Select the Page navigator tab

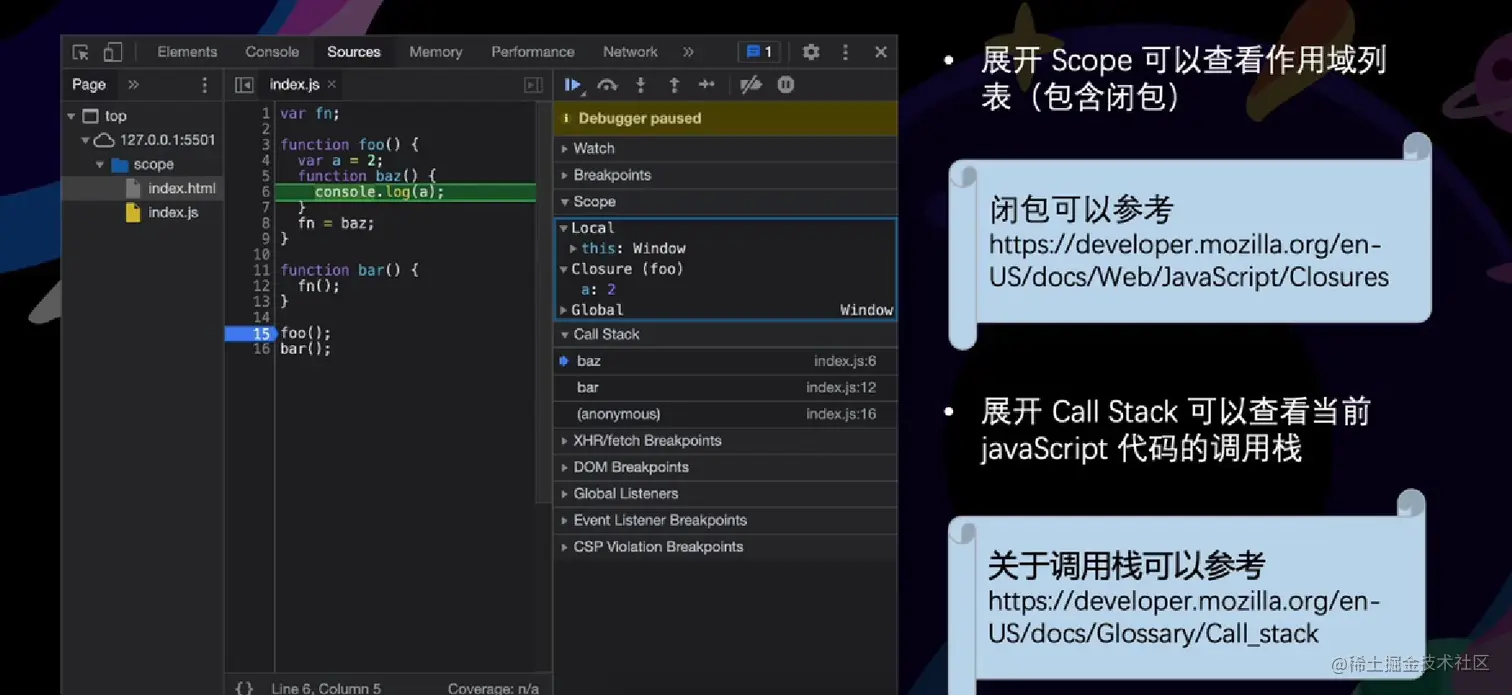coord(89,85)
